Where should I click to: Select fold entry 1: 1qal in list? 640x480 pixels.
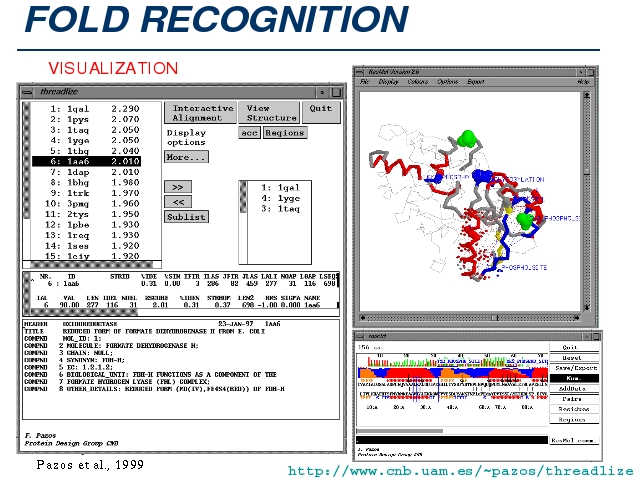point(85,108)
